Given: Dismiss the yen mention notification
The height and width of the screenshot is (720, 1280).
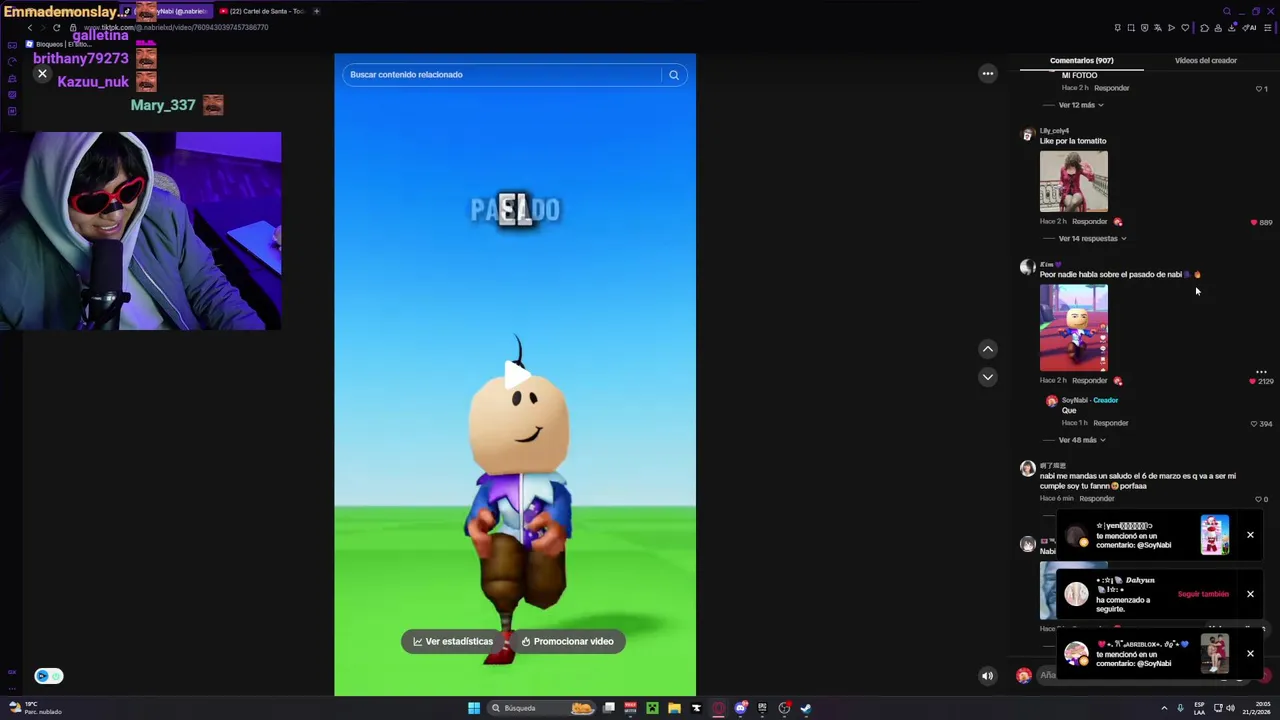Looking at the screenshot, I should point(1250,536).
